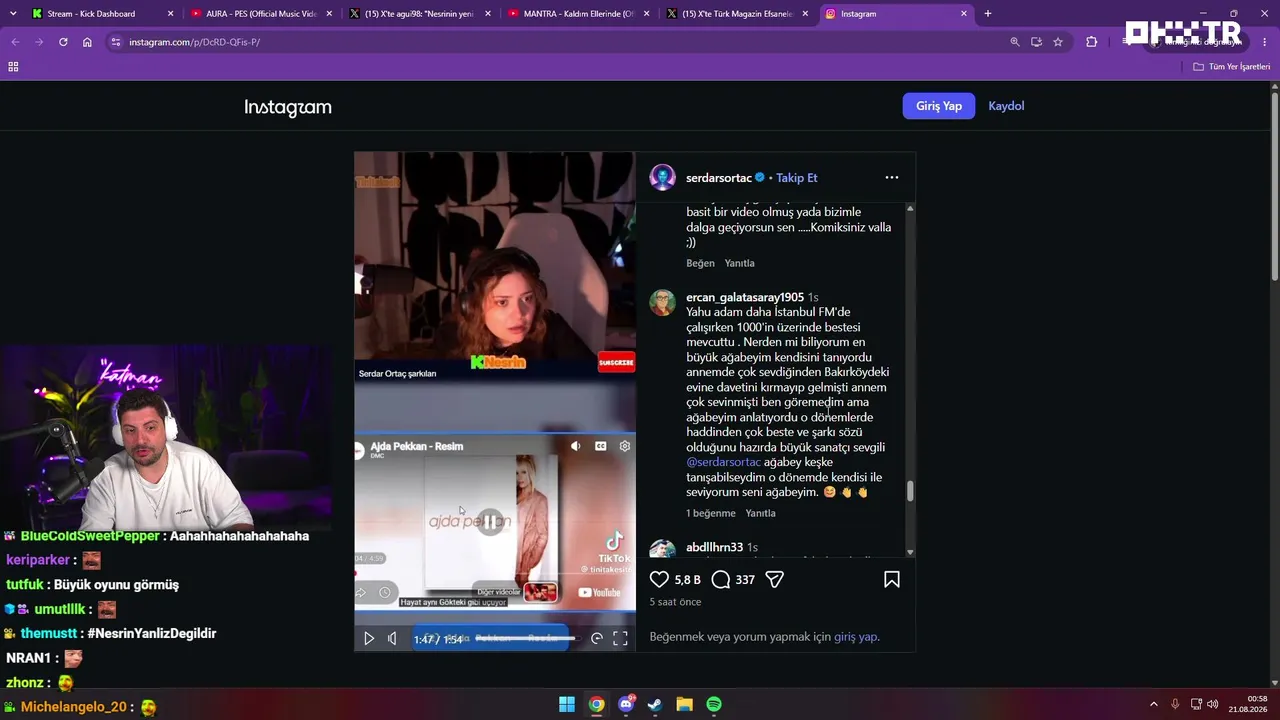Viewport: 1280px width, 720px height.
Task: Click the replay icon beside fullscreen
Action: tap(597, 638)
